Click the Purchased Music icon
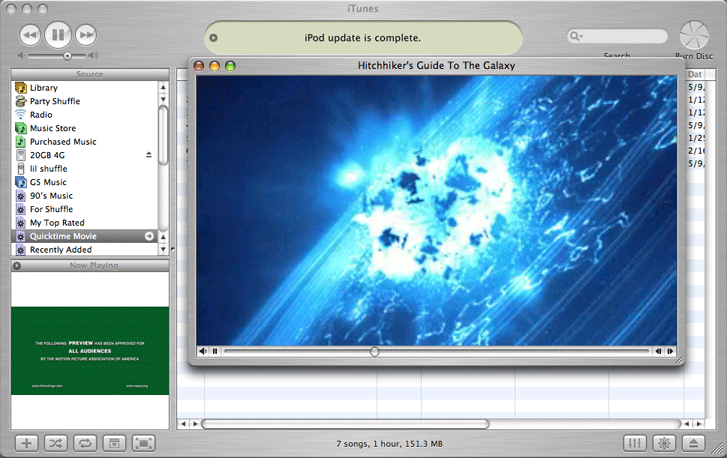727x458 pixels. point(20,141)
